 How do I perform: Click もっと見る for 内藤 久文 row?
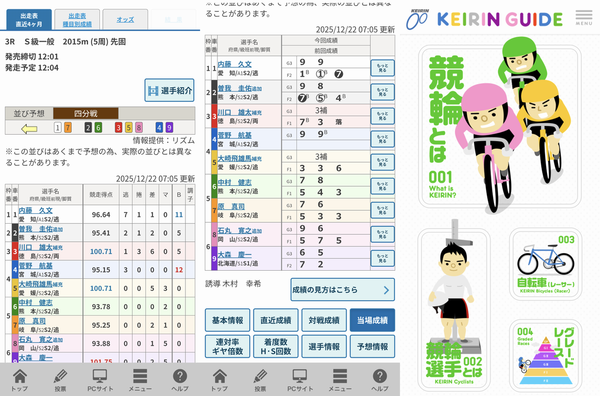click(382, 68)
